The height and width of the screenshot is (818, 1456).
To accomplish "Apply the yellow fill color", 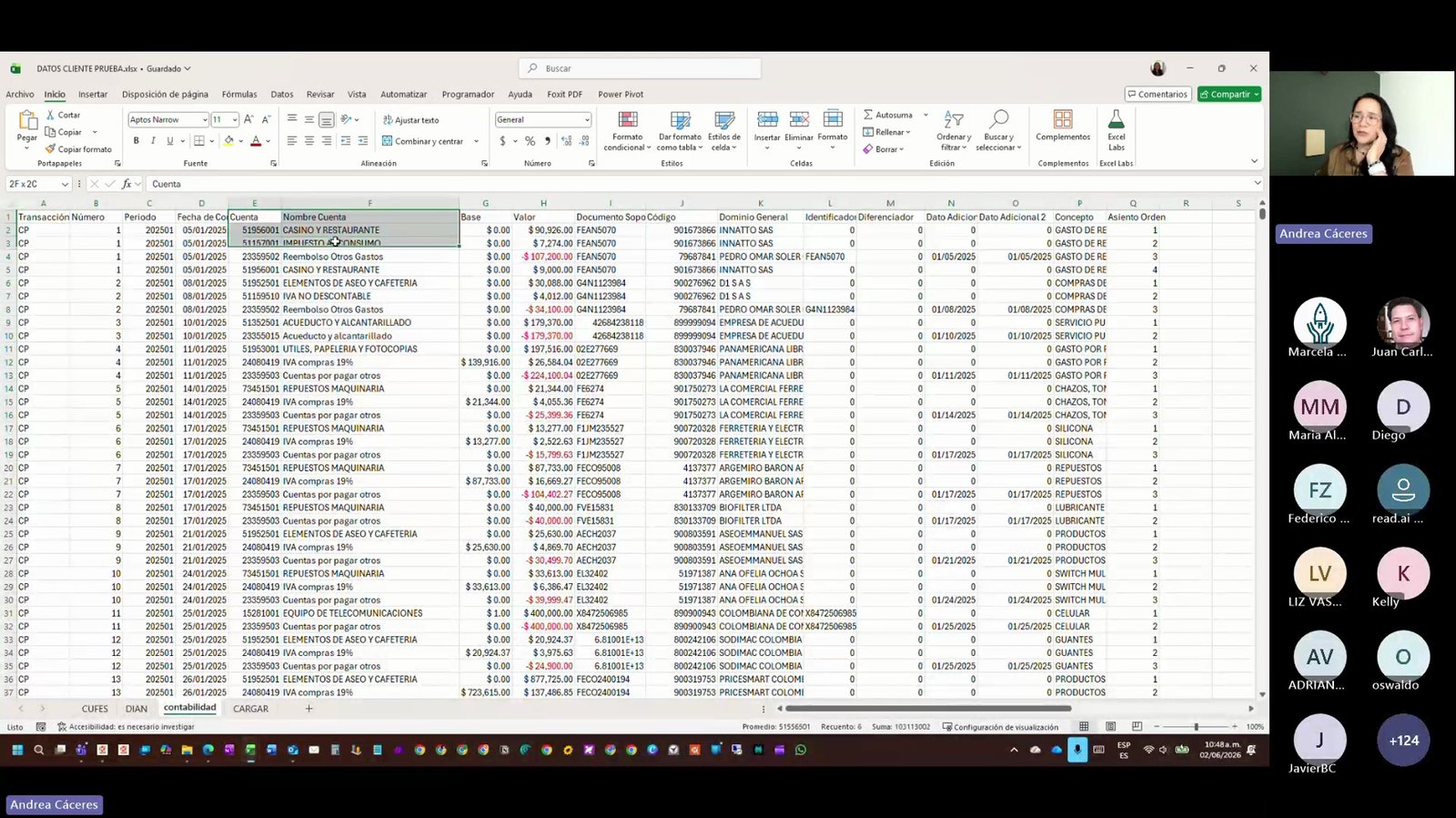I will pyautogui.click(x=229, y=141).
